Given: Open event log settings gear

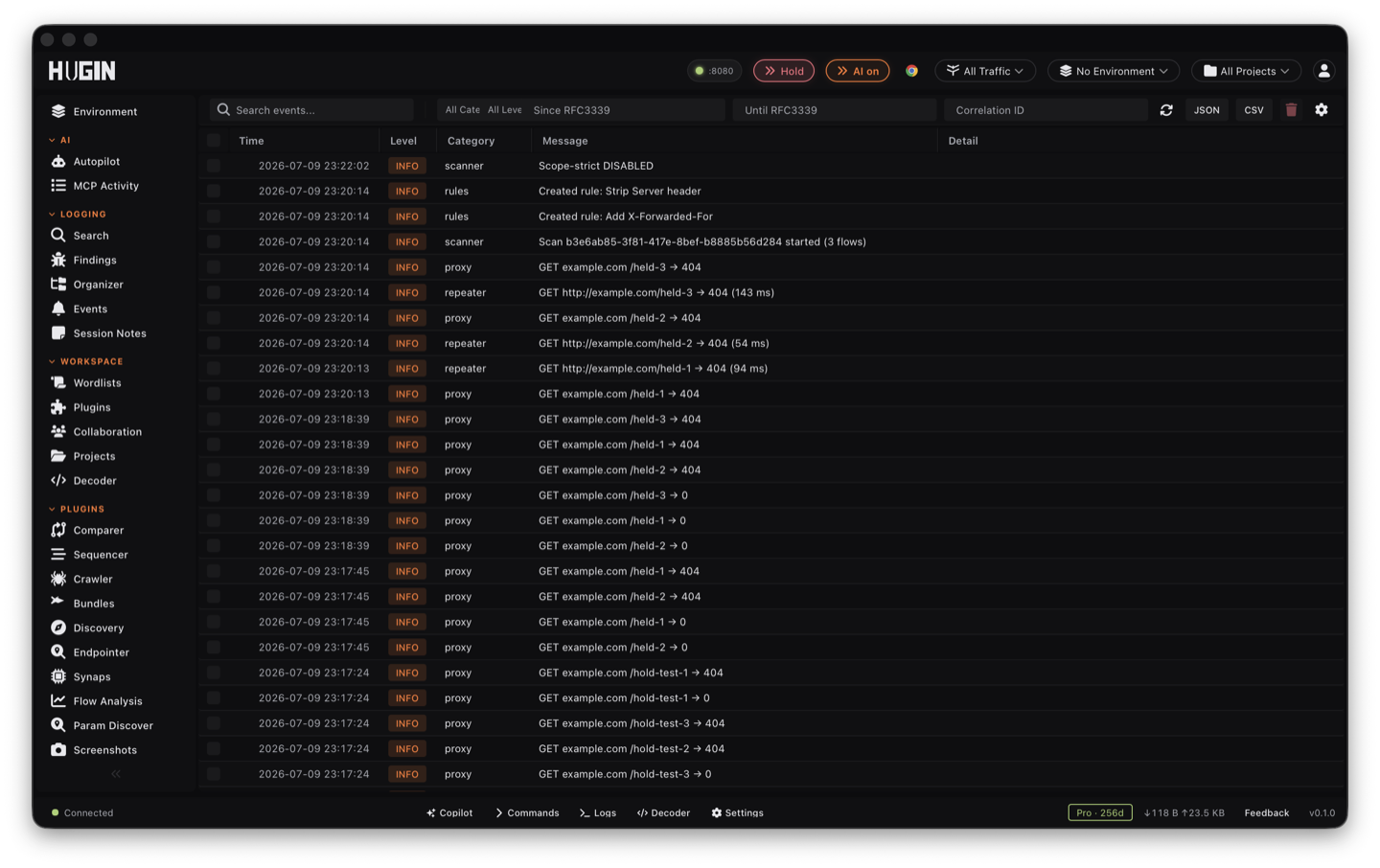Looking at the screenshot, I should tap(1322, 110).
